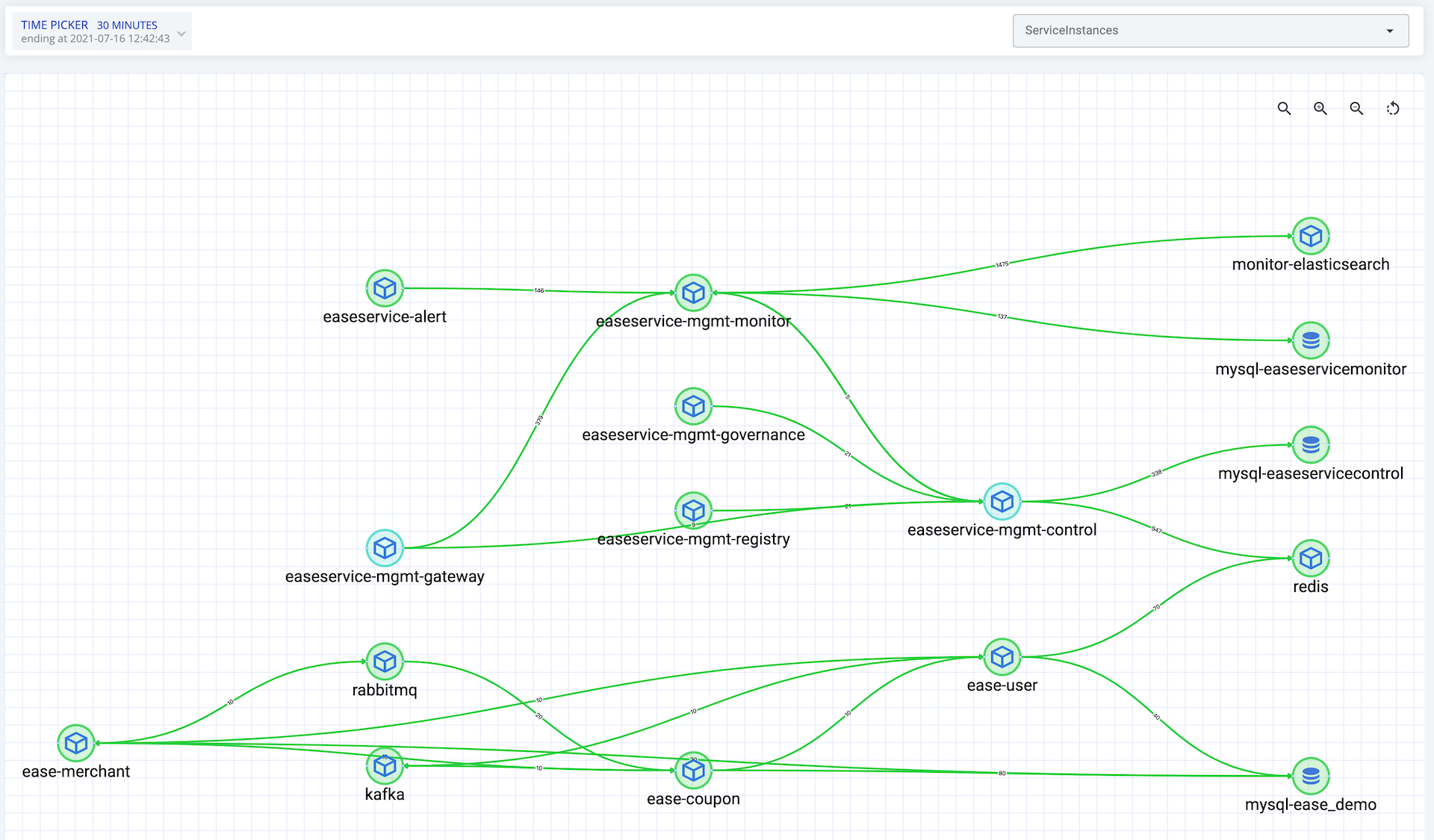
Task: Zoom out of the topology graph
Action: (x=1356, y=109)
